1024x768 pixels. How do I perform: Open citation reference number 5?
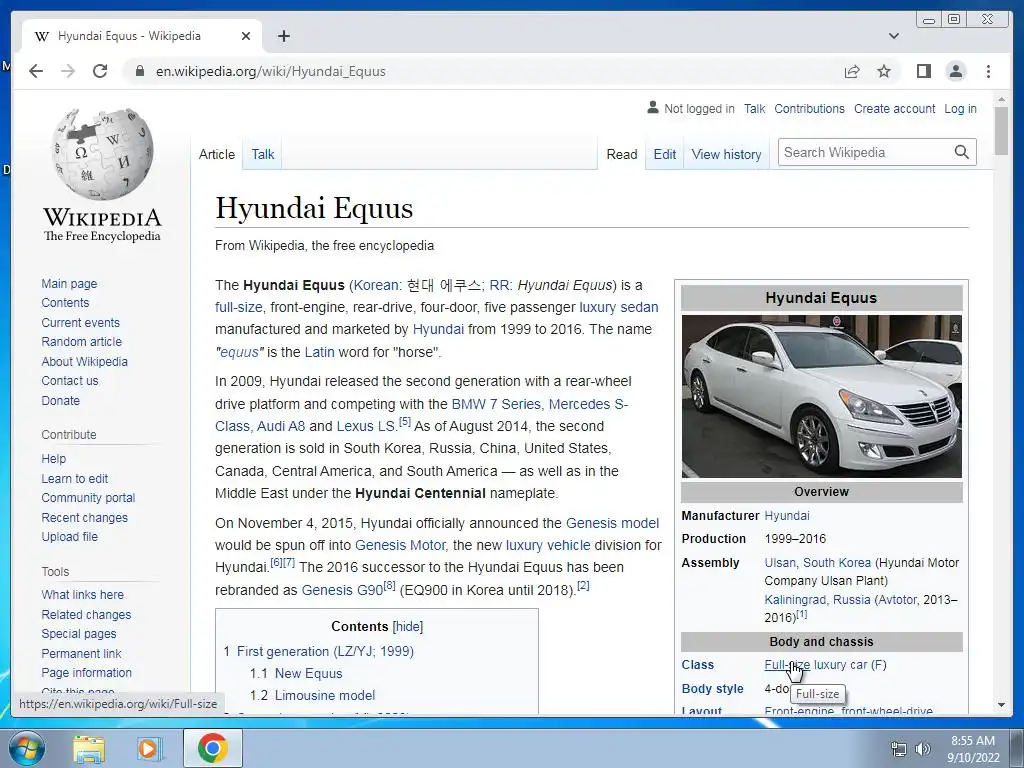pyautogui.click(x=405, y=421)
